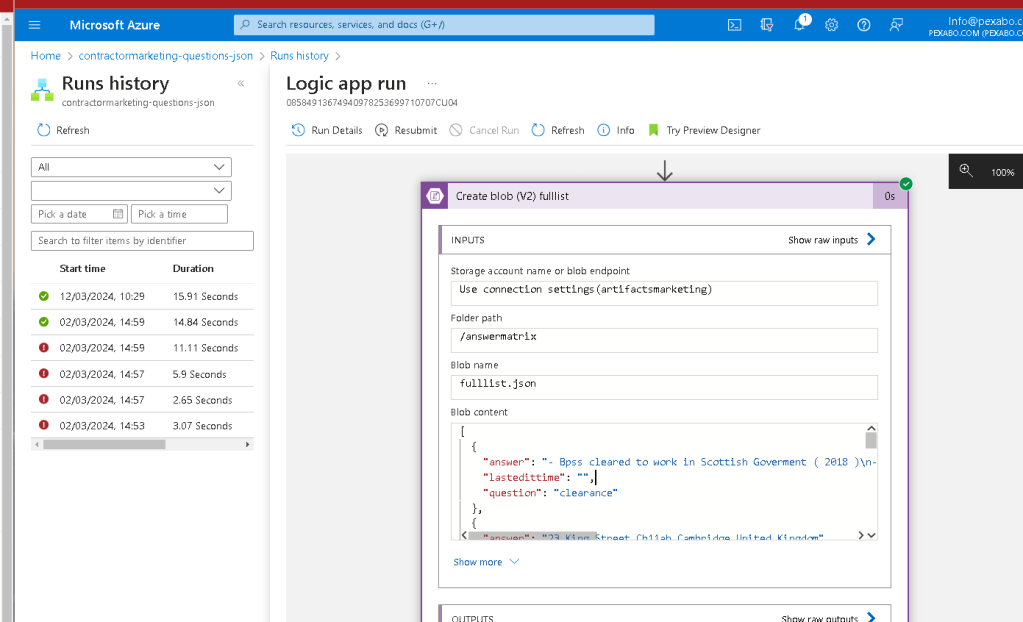Click the zoom in magnifier icon

tap(966, 171)
